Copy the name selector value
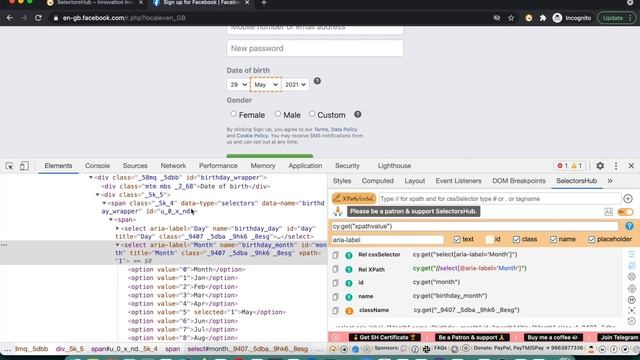640x360 pixels. tap(335, 296)
